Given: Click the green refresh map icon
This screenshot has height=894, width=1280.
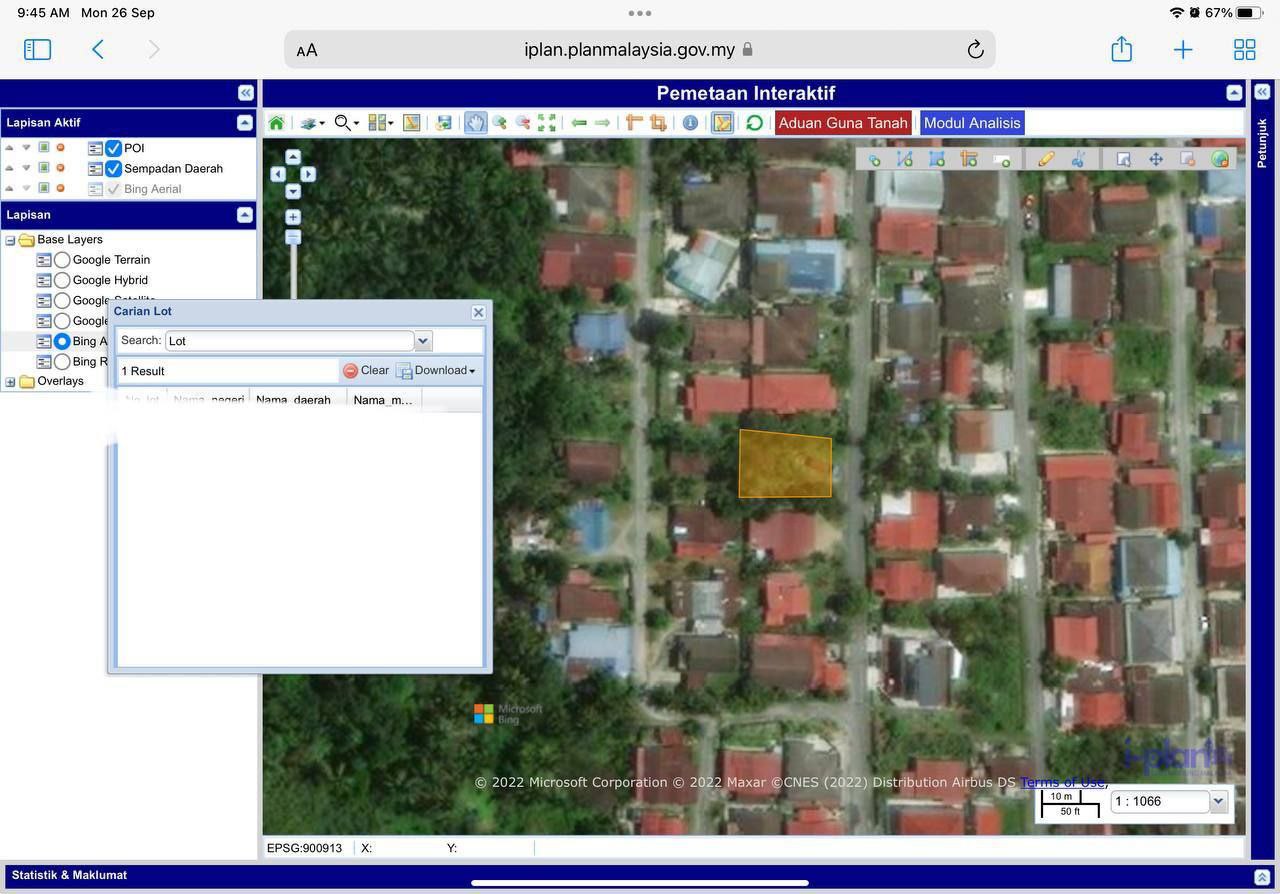Looking at the screenshot, I should (x=754, y=123).
